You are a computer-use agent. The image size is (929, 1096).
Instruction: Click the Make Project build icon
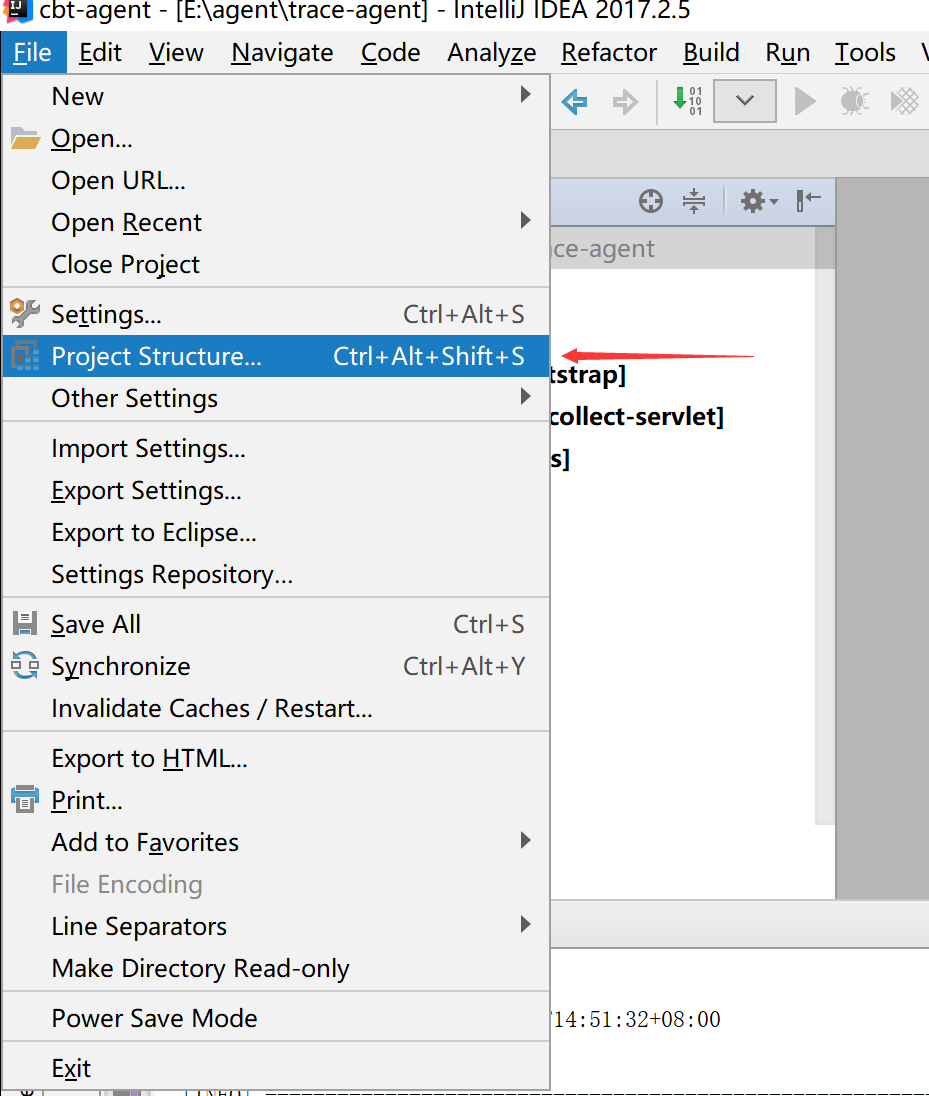point(686,101)
